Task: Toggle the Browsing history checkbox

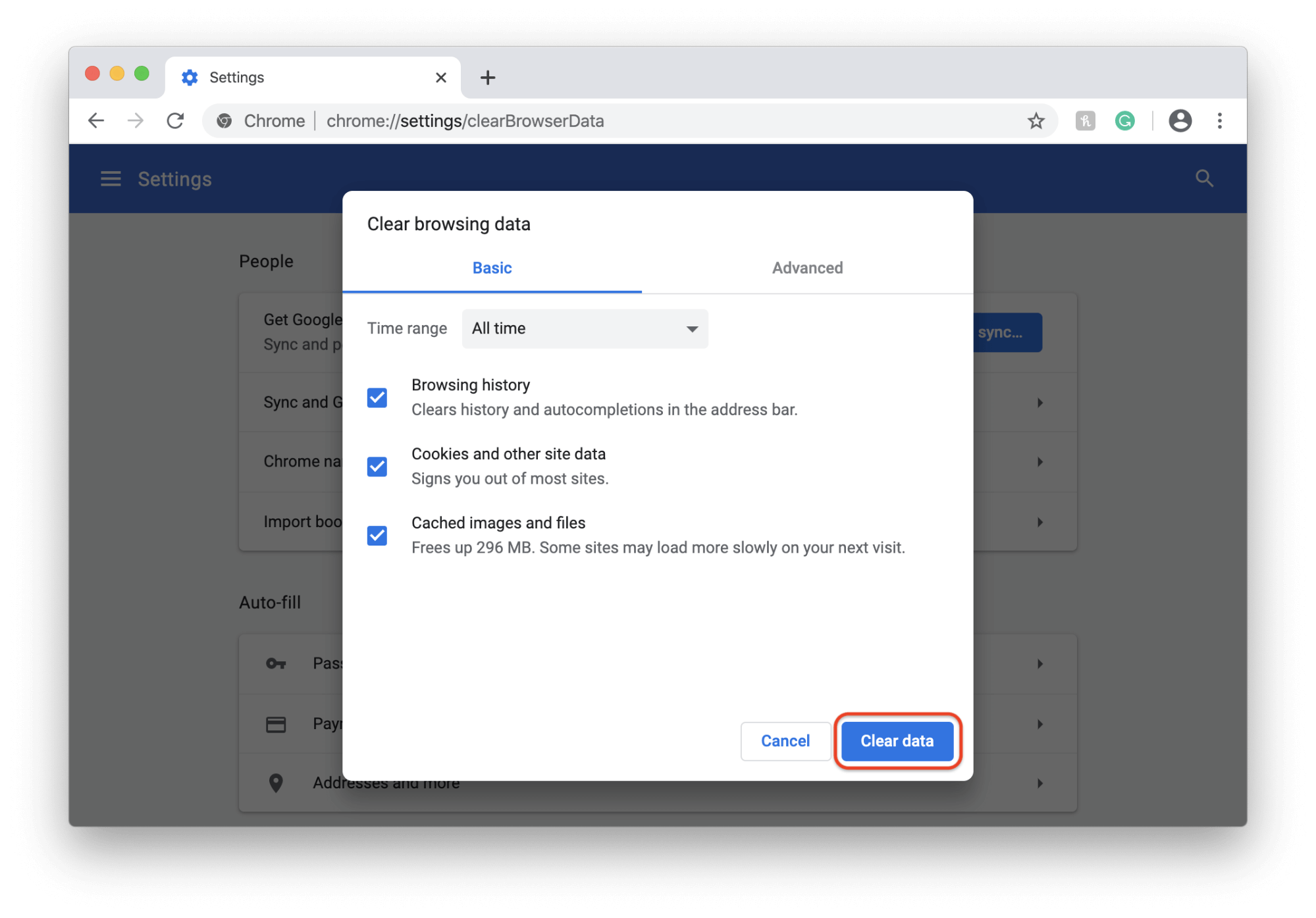Action: click(x=378, y=396)
